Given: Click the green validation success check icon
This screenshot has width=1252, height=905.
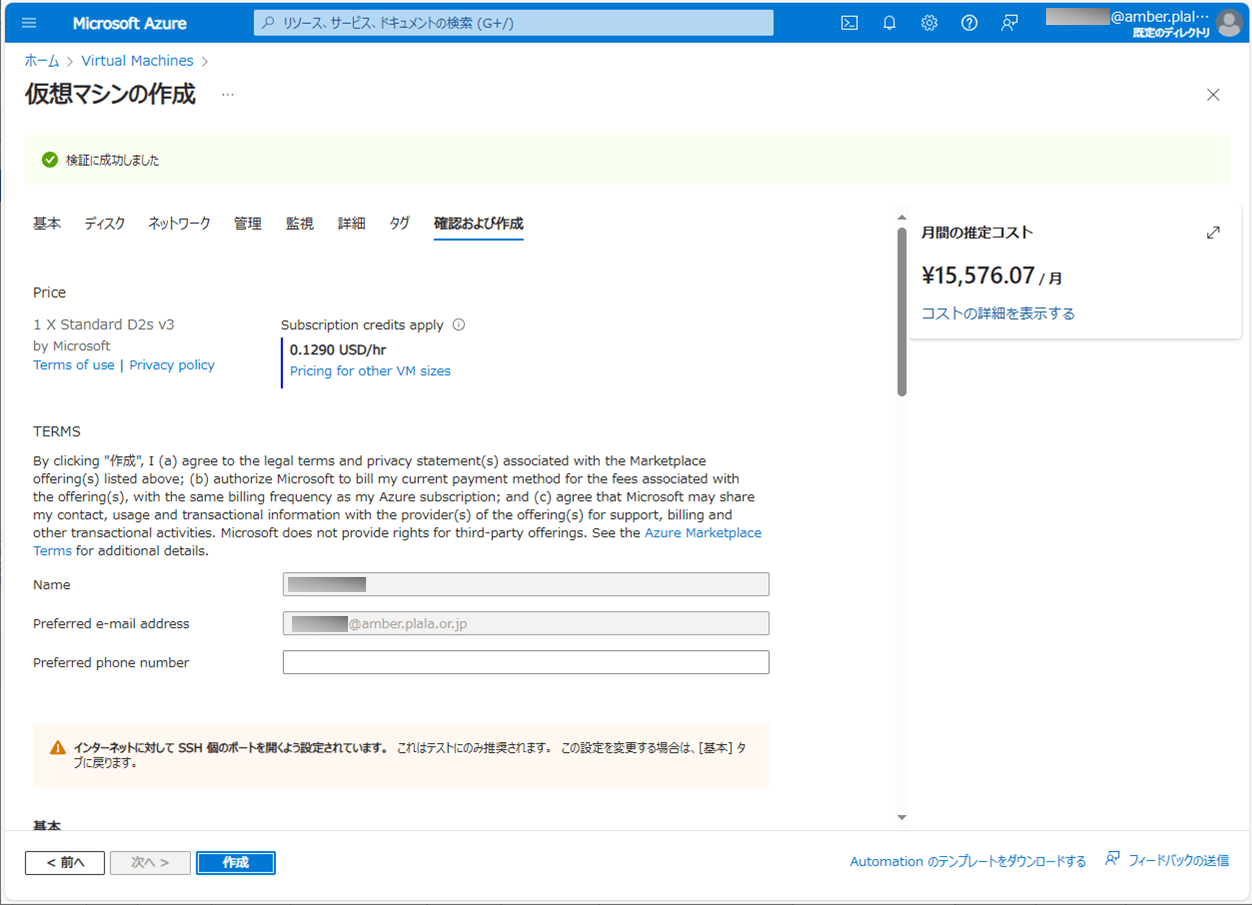Looking at the screenshot, I should [50, 160].
